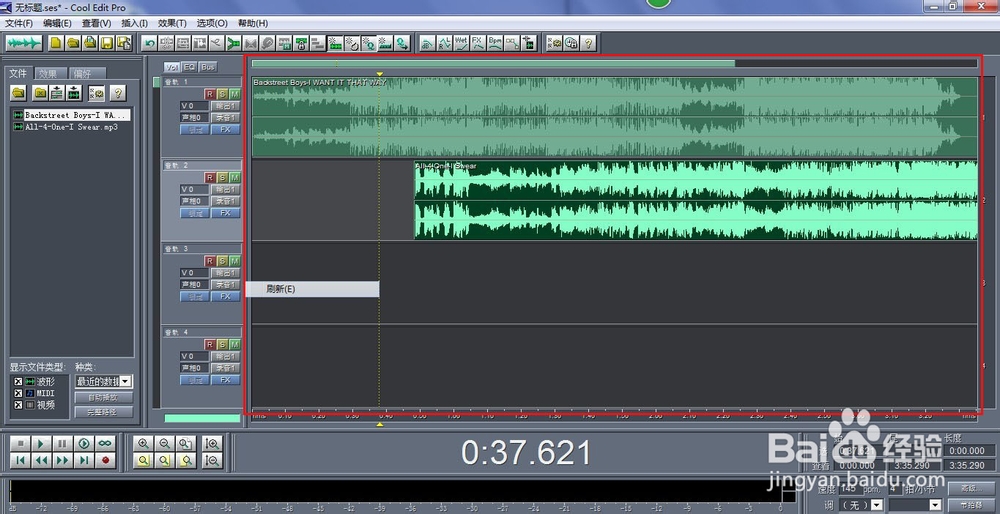Solo track 1 with the S button

pos(222,94)
